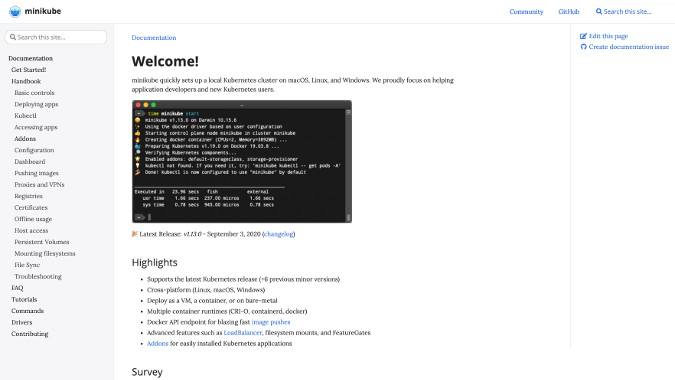Click the GitHub icon for documentation issue
675x380 pixels.
583,47
